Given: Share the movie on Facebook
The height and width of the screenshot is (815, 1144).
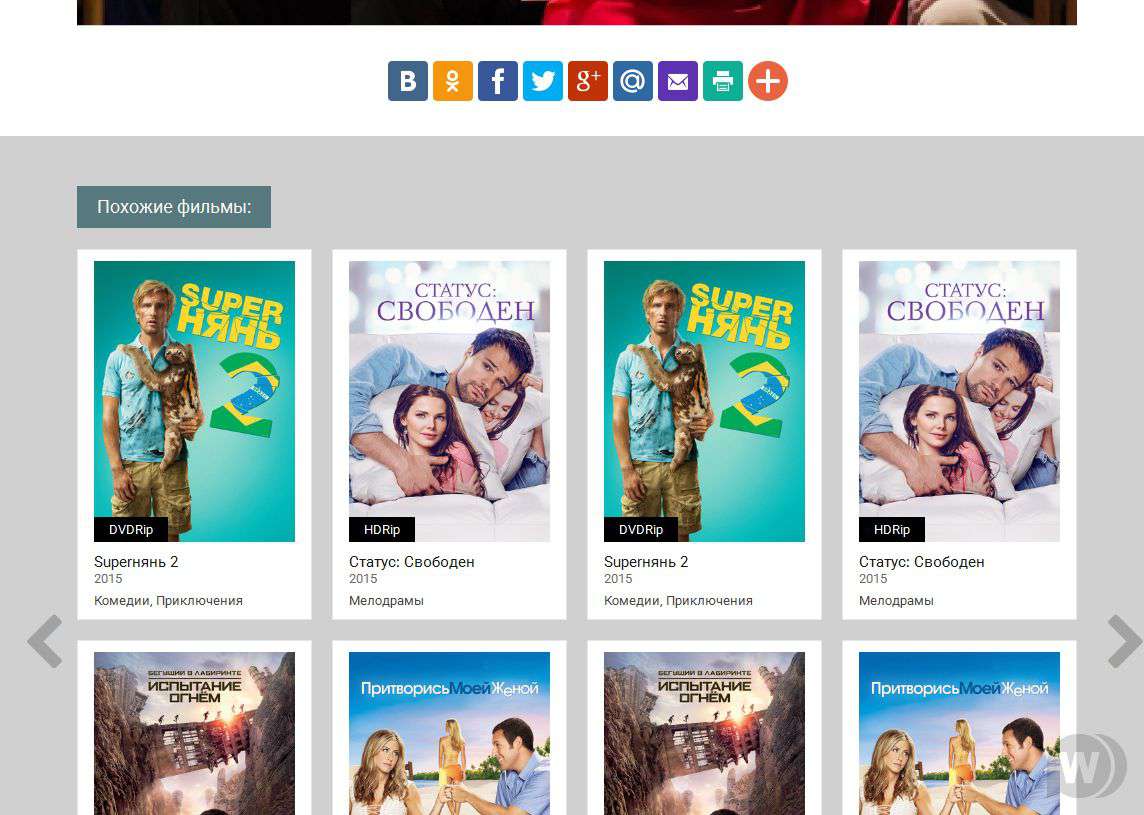Looking at the screenshot, I should [x=498, y=81].
